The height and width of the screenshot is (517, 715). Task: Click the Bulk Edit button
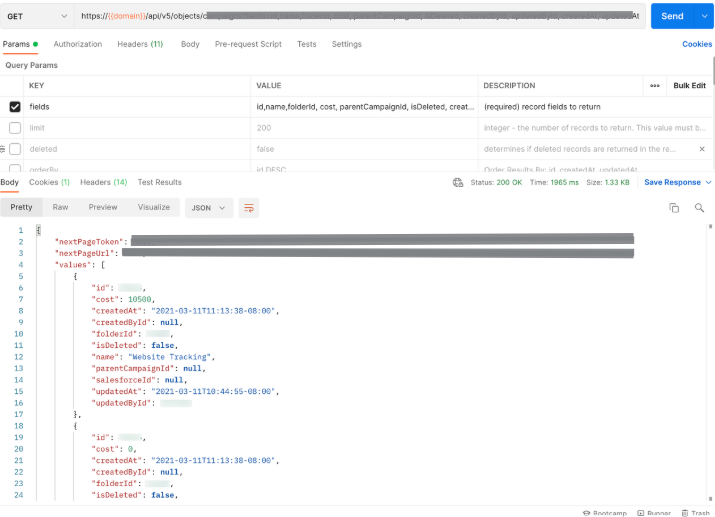coord(689,86)
